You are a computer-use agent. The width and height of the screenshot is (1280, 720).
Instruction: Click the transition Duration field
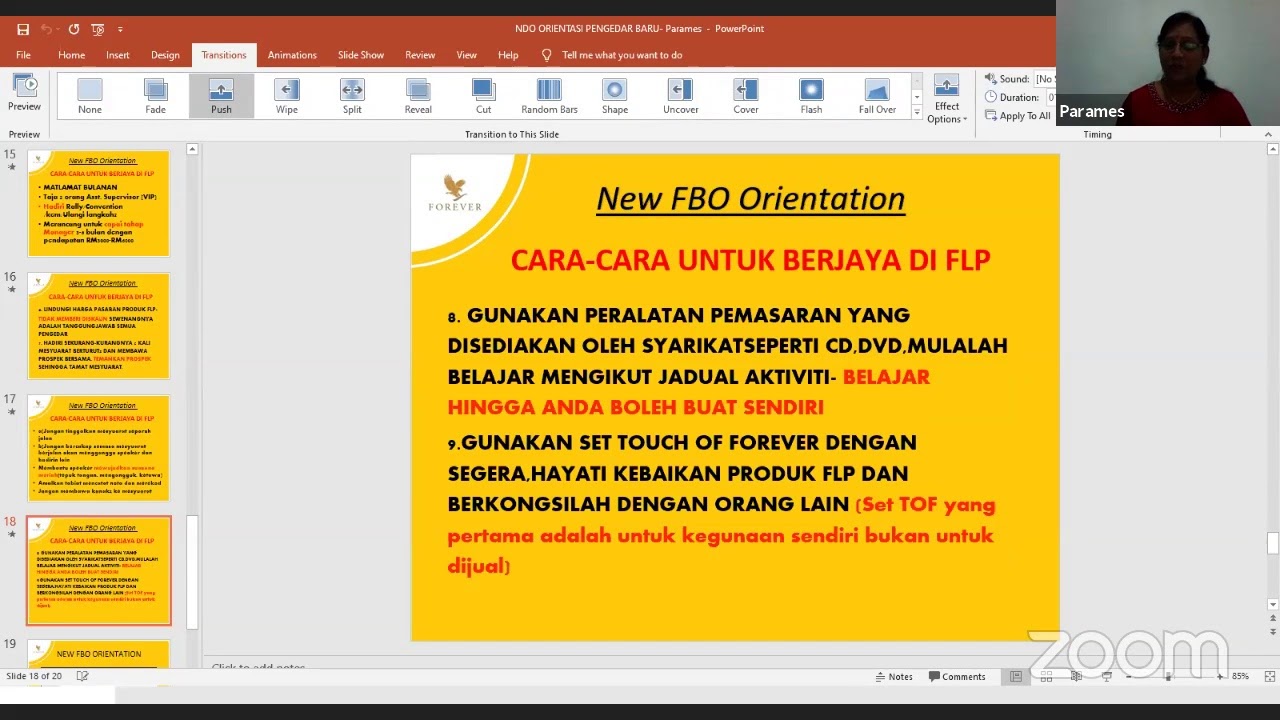1050,97
